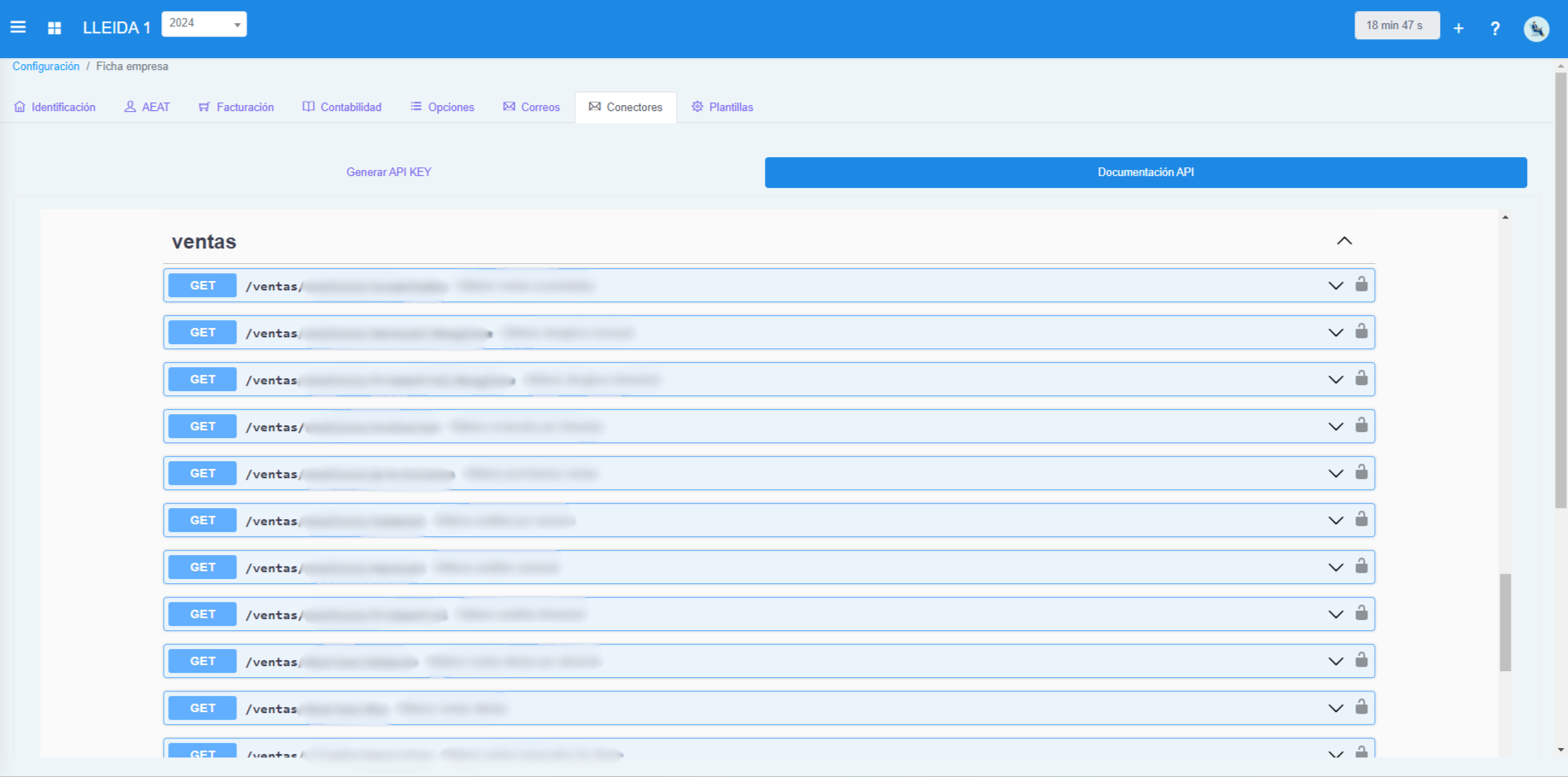The height and width of the screenshot is (777, 1568).
Task: Click the user avatar icon
Action: [x=1536, y=28]
